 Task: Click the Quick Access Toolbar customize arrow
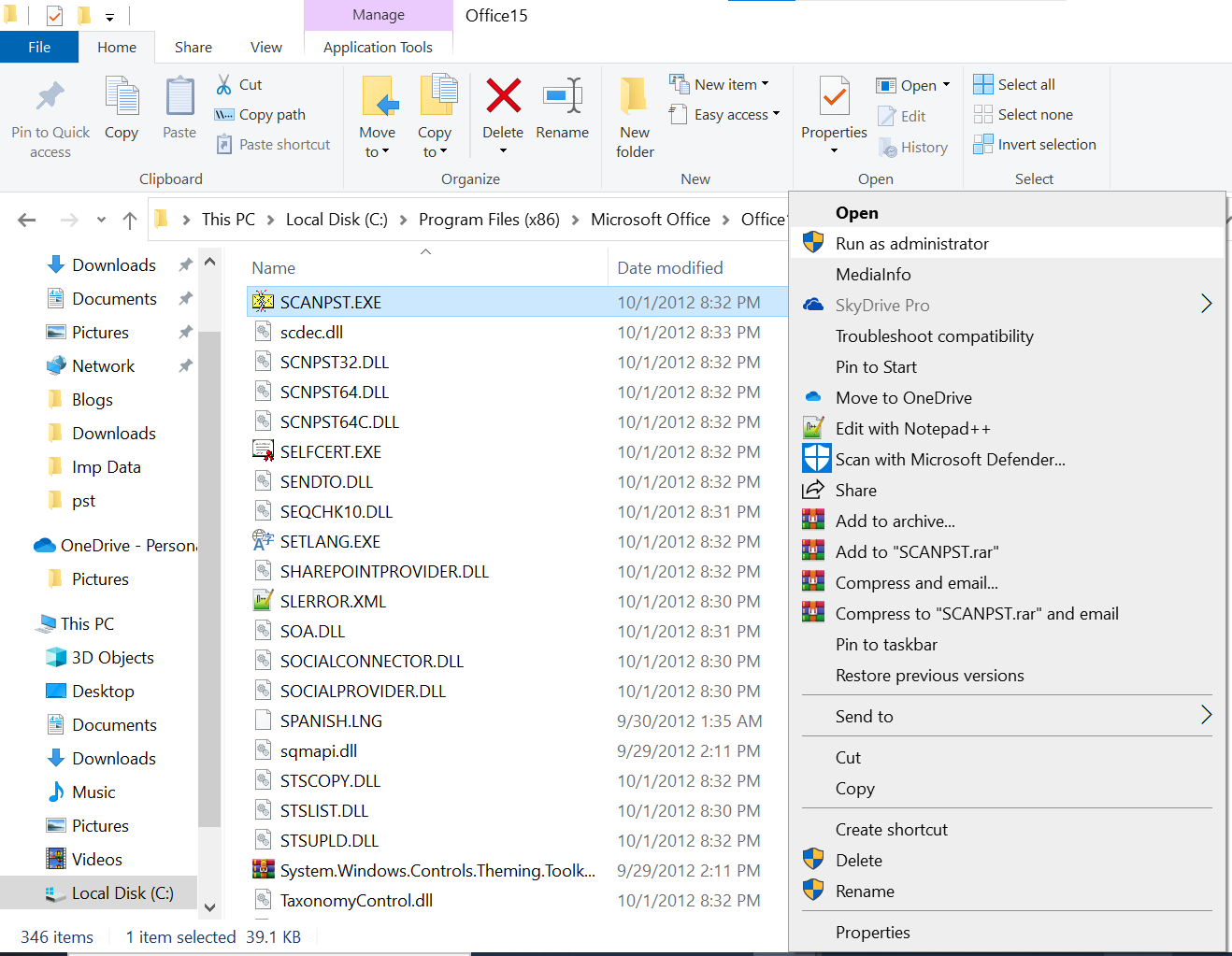click(109, 17)
